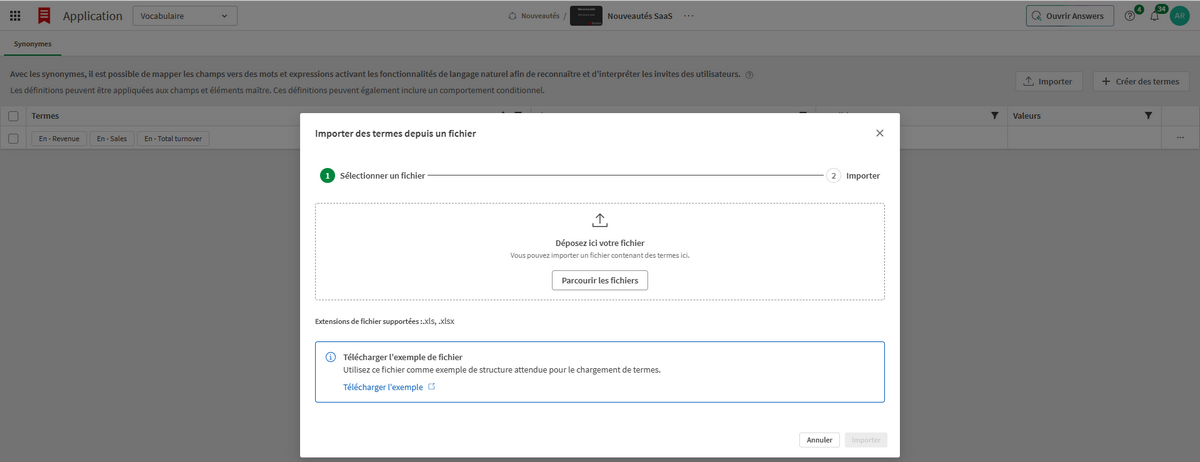Image resolution: width=1200 pixels, height=462 pixels.
Task: Click the help icon after the synonyms description
Action: [x=749, y=75]
